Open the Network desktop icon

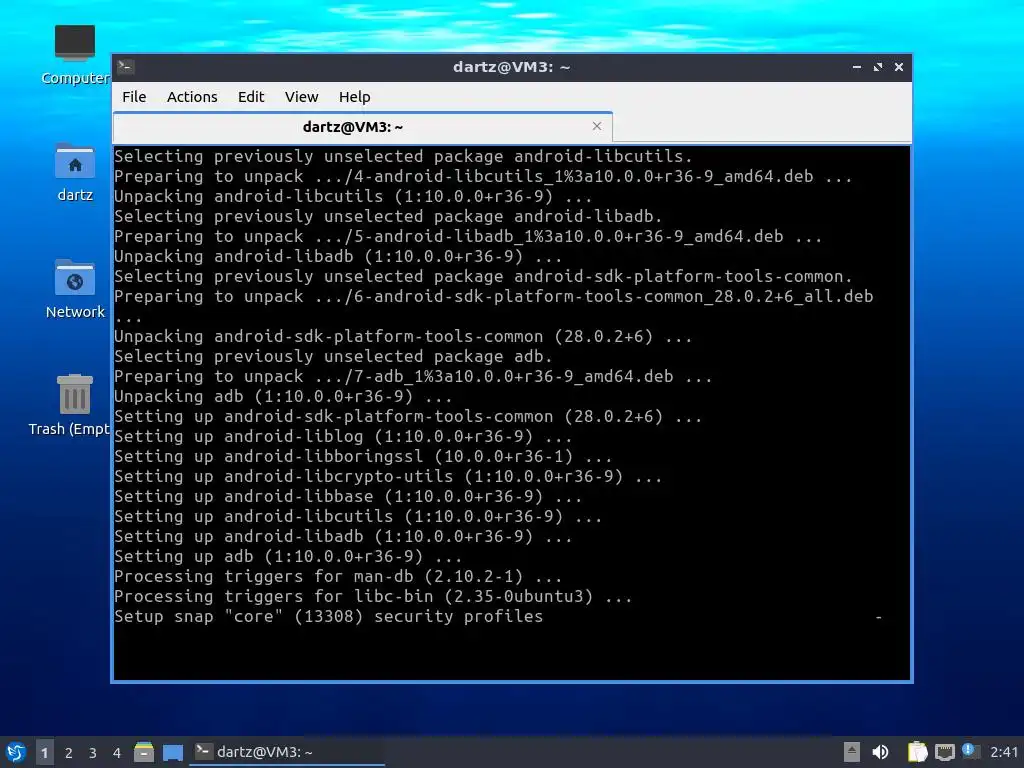[x=74, y=289]
